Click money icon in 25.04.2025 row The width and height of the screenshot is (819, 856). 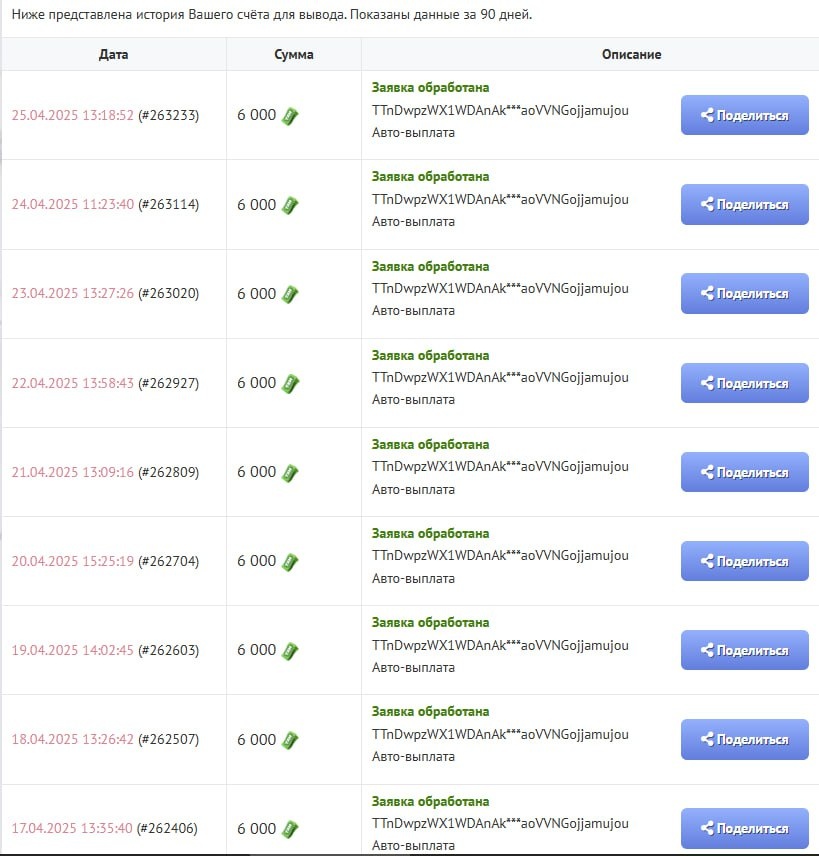(x=290, y=116)
